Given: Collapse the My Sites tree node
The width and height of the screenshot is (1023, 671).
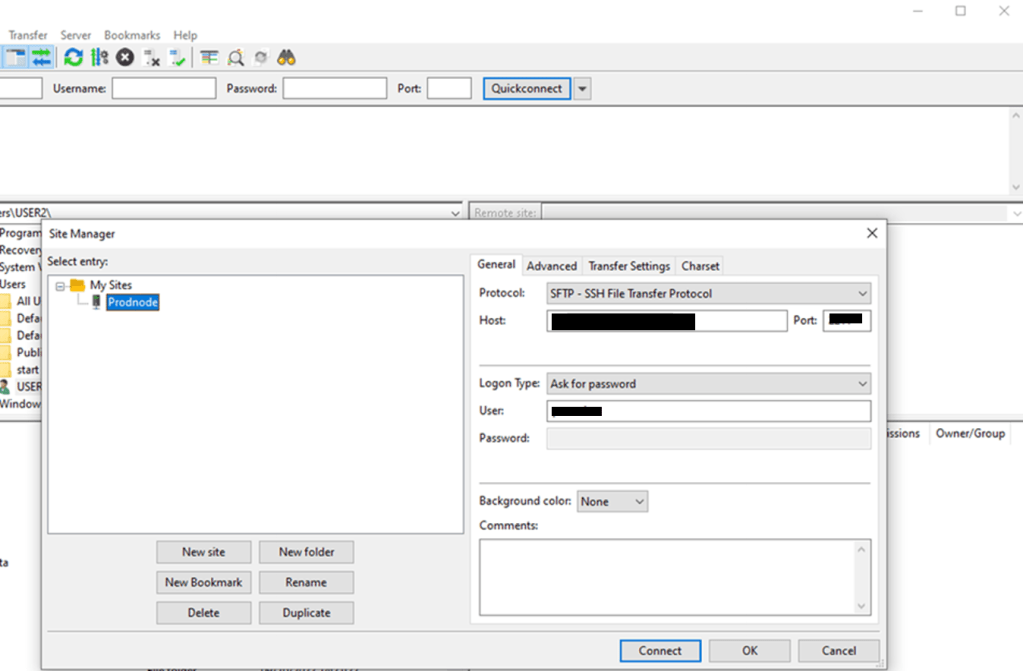Looking at the screenshot, I should (x=61, y=286).
